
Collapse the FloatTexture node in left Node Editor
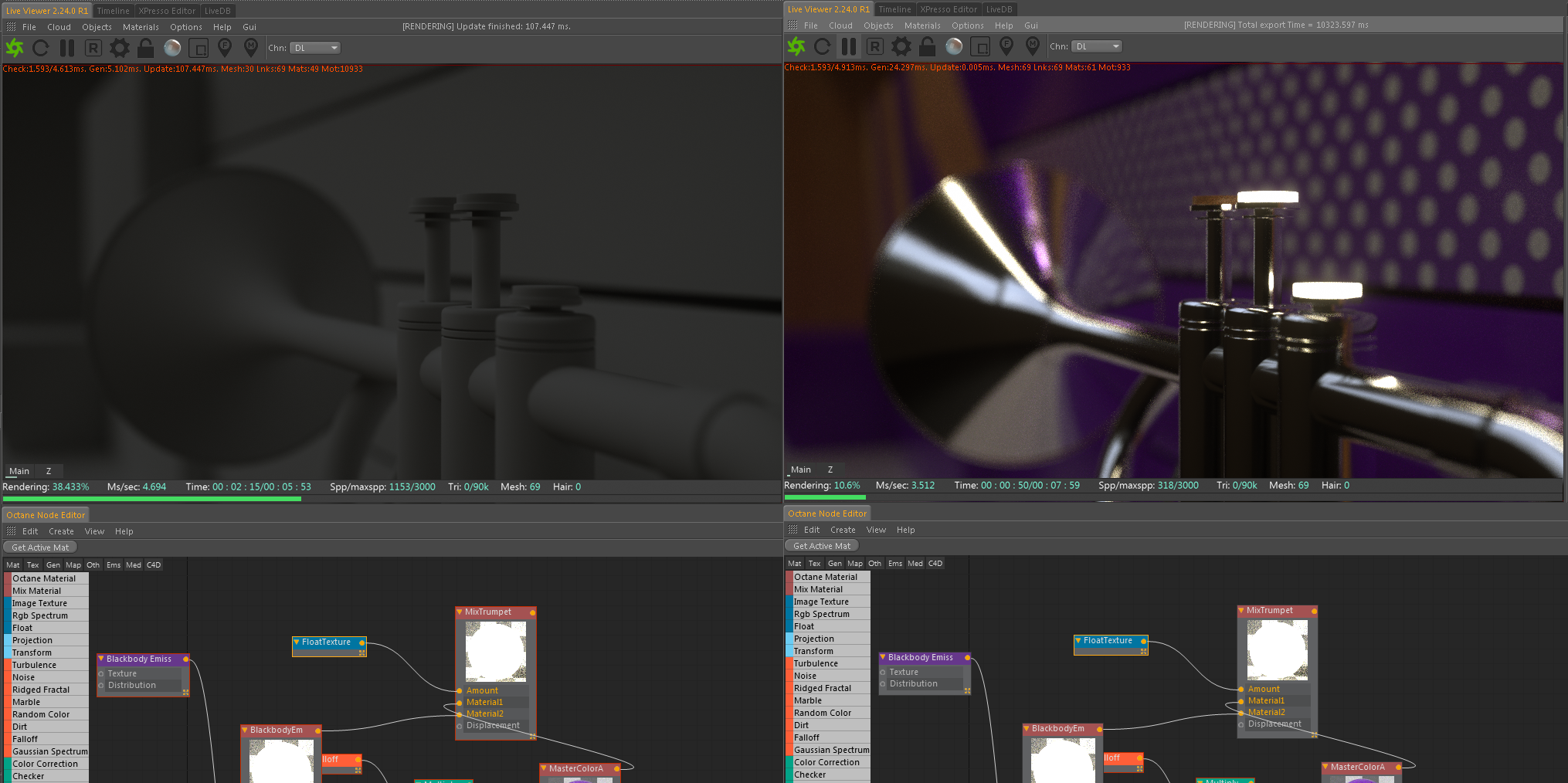(297, 642)
